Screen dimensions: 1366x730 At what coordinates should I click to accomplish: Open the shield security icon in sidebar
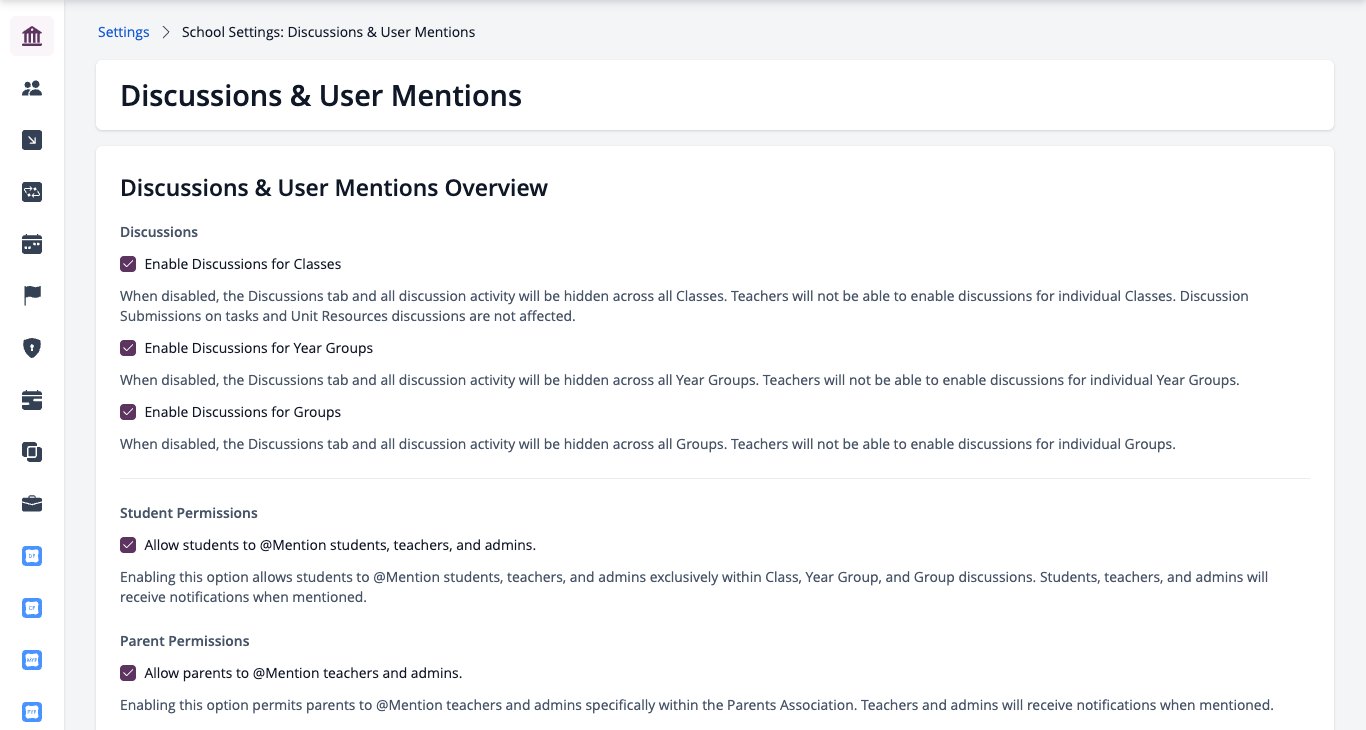(32, 349)
